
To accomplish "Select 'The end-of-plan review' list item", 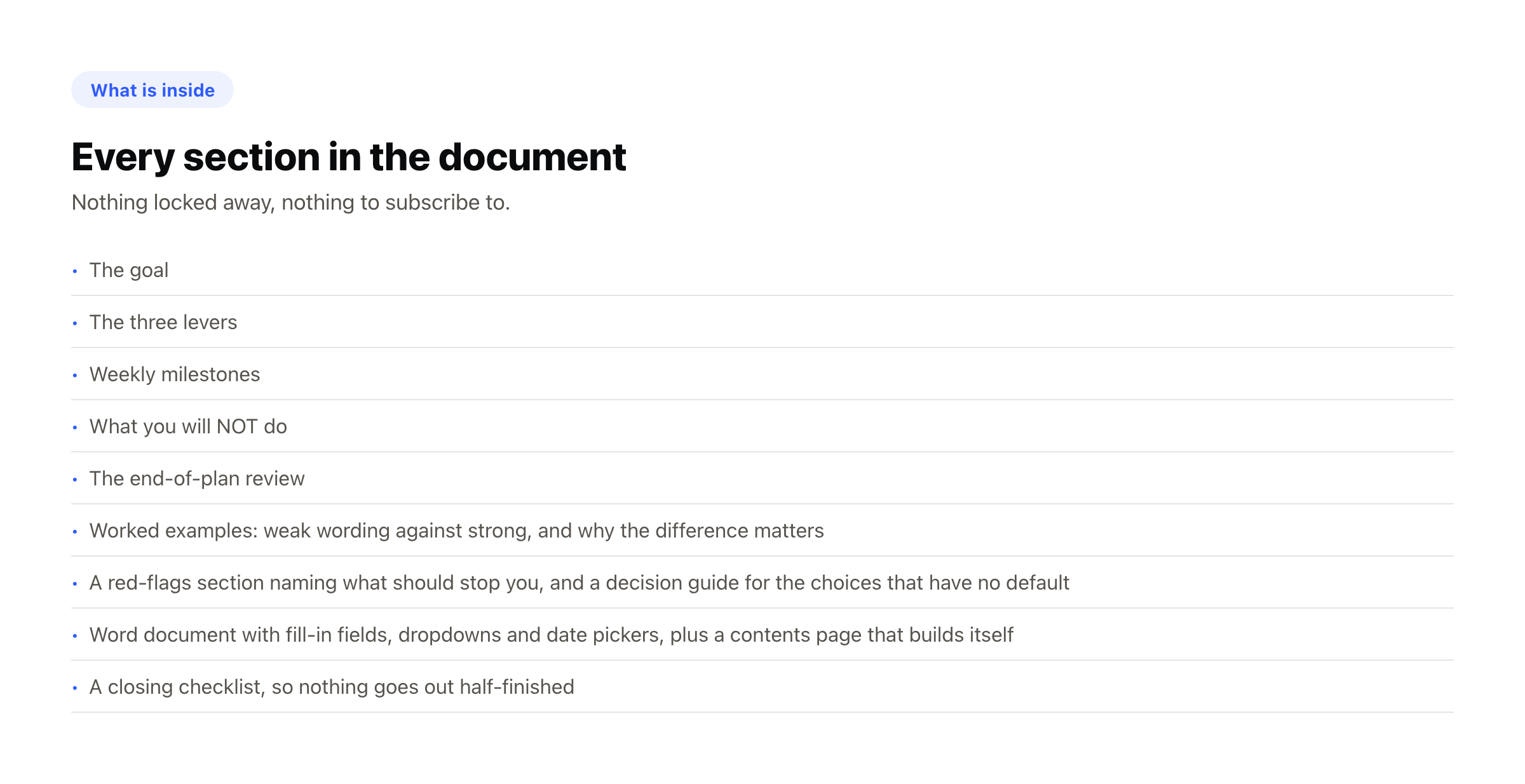I will pos(762,478).
